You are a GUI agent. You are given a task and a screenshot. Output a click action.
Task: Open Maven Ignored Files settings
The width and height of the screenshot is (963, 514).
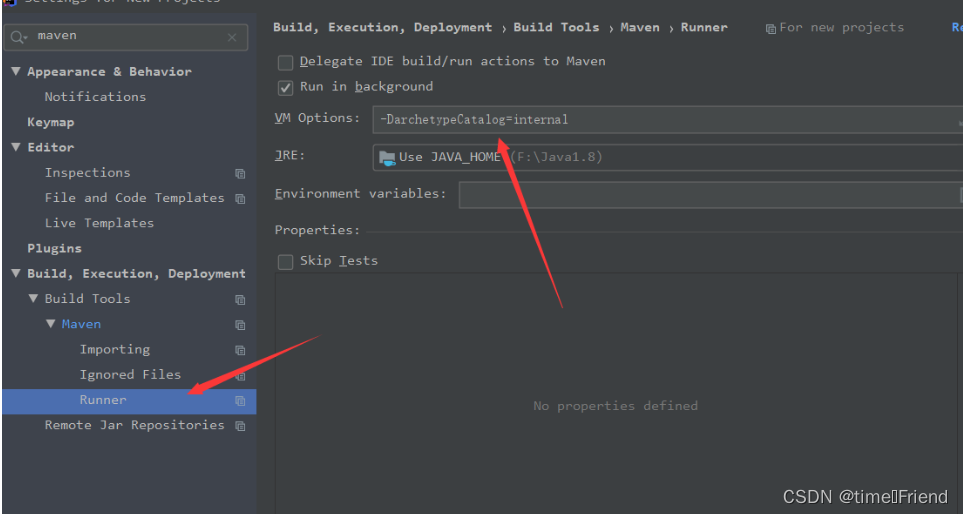130,374
